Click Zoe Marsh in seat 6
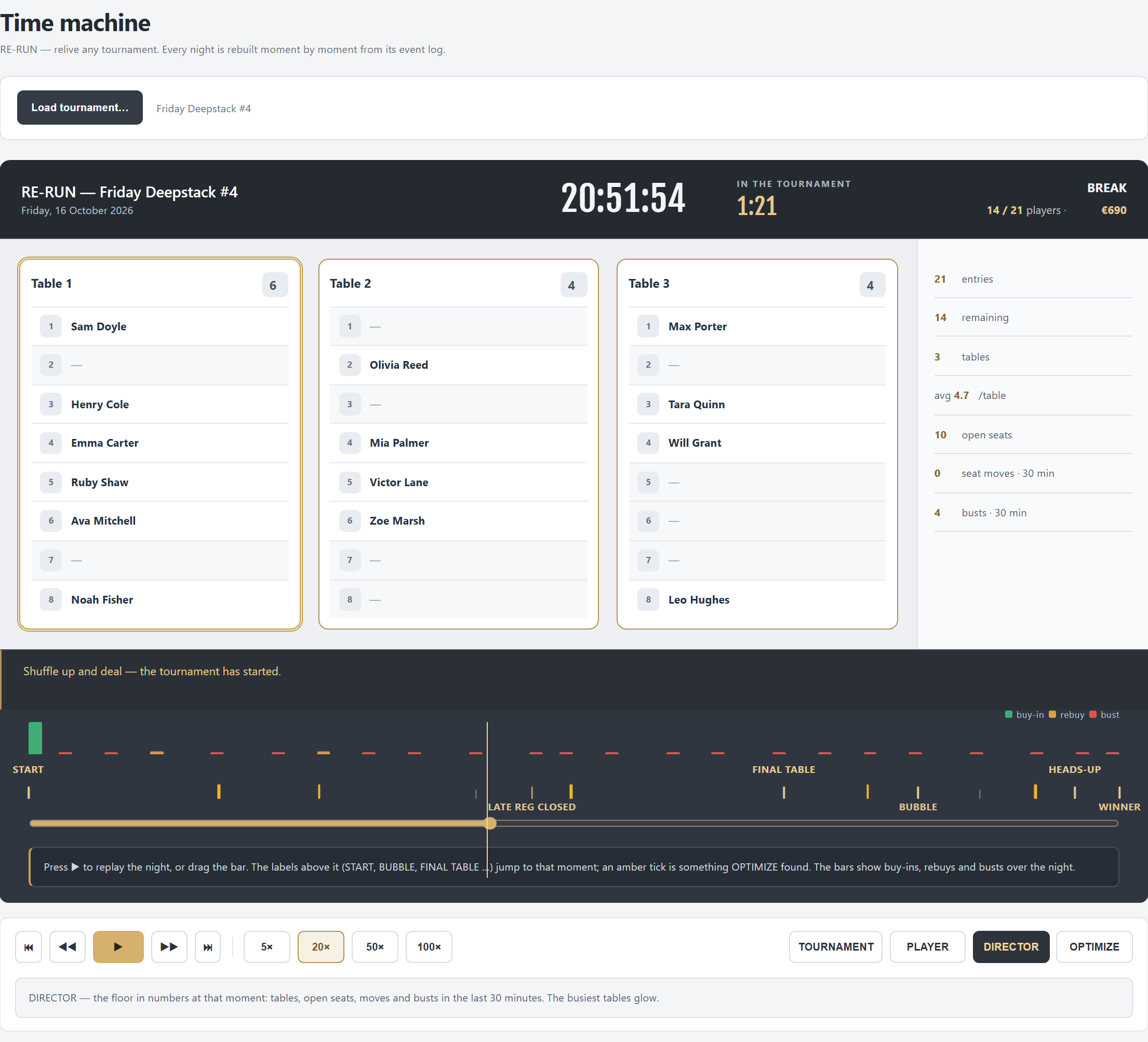This screenshot has width=1148, height=1042. click(x=458, y=520)
